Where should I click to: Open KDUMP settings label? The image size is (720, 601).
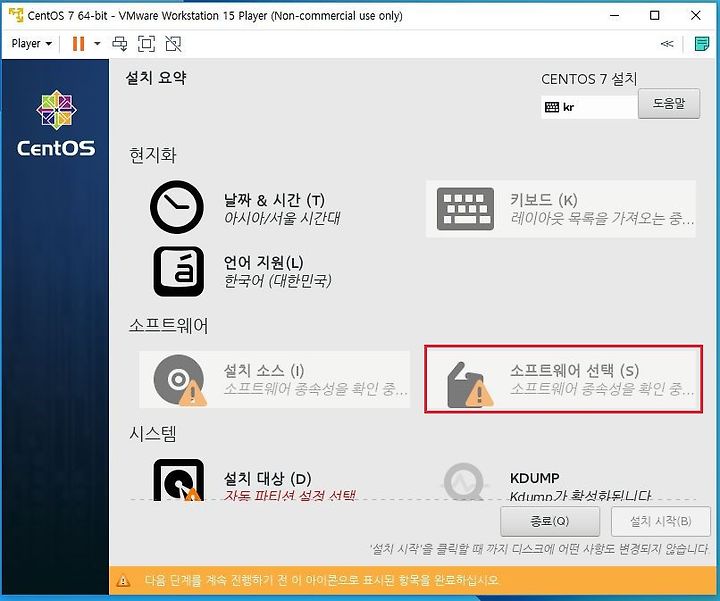coord(534,478)
